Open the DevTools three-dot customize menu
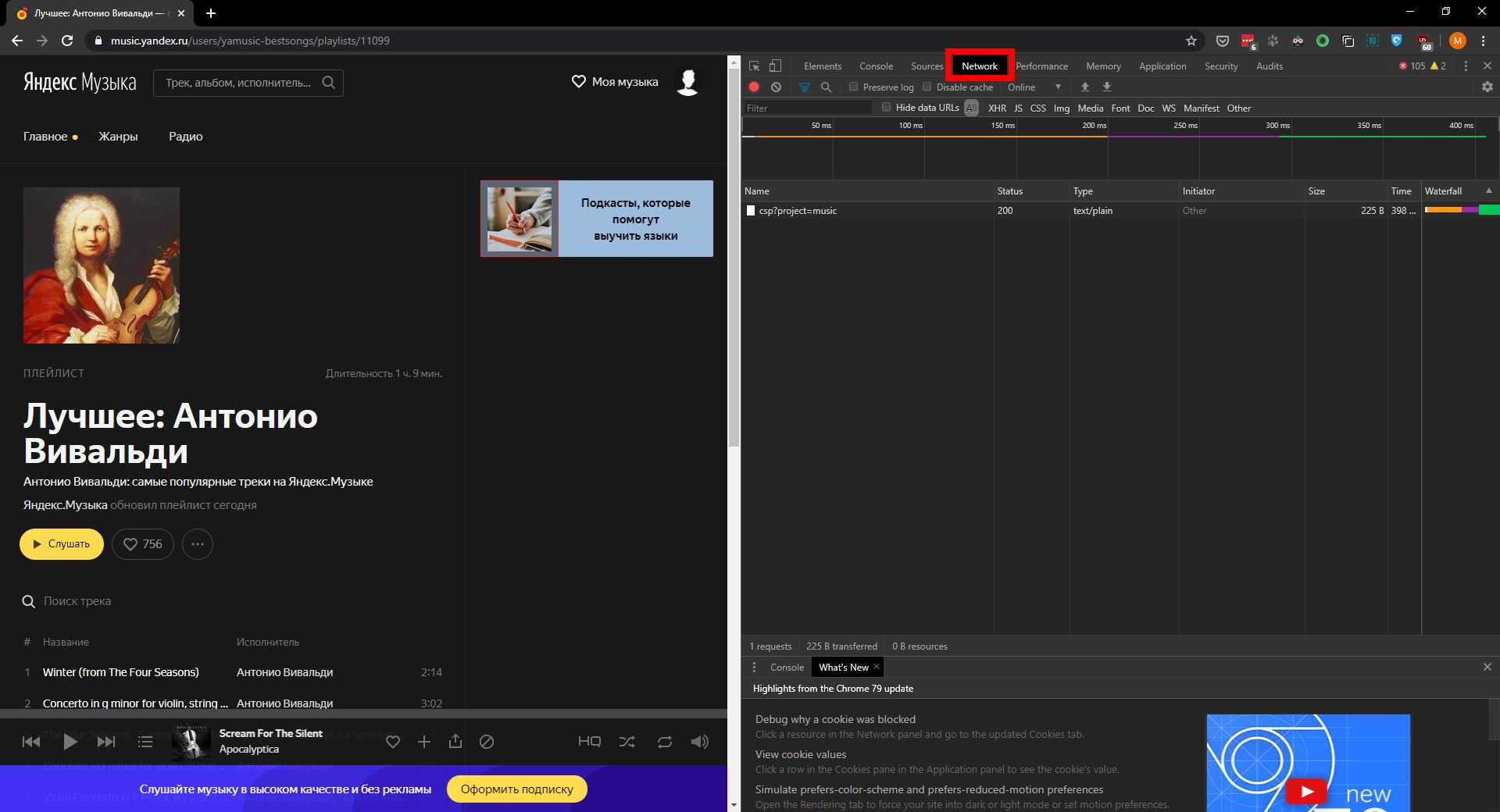 (1466, 66)
